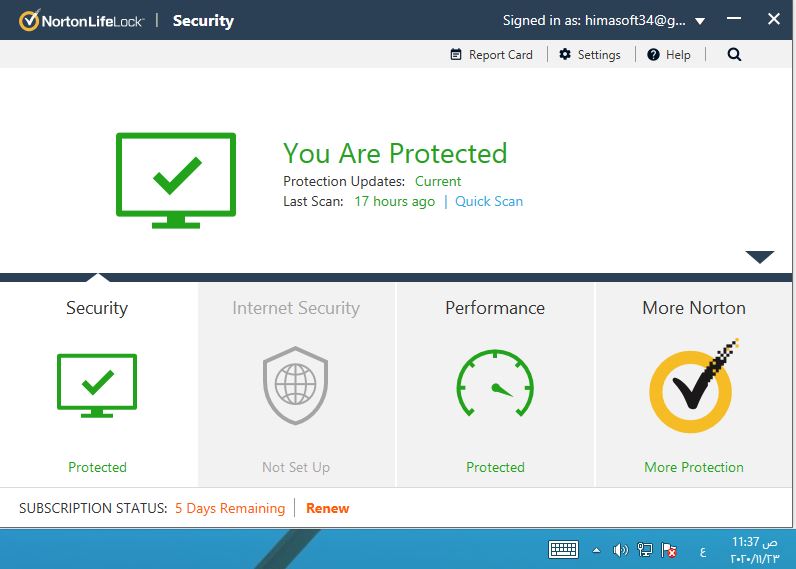Click the Renew link

click(327, 508)
